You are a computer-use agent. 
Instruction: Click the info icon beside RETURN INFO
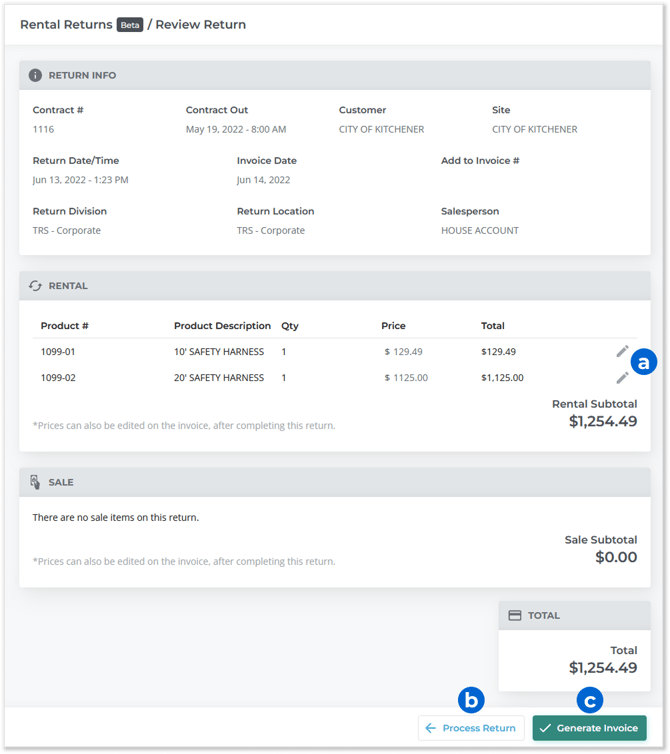(35, 75)
